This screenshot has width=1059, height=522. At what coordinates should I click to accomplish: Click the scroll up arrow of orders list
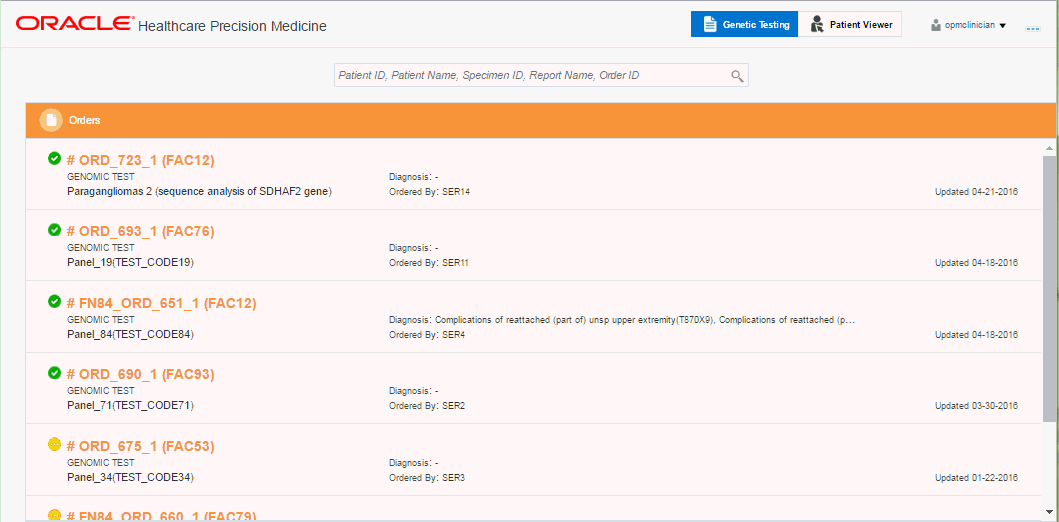click(x=1049, y=149)
